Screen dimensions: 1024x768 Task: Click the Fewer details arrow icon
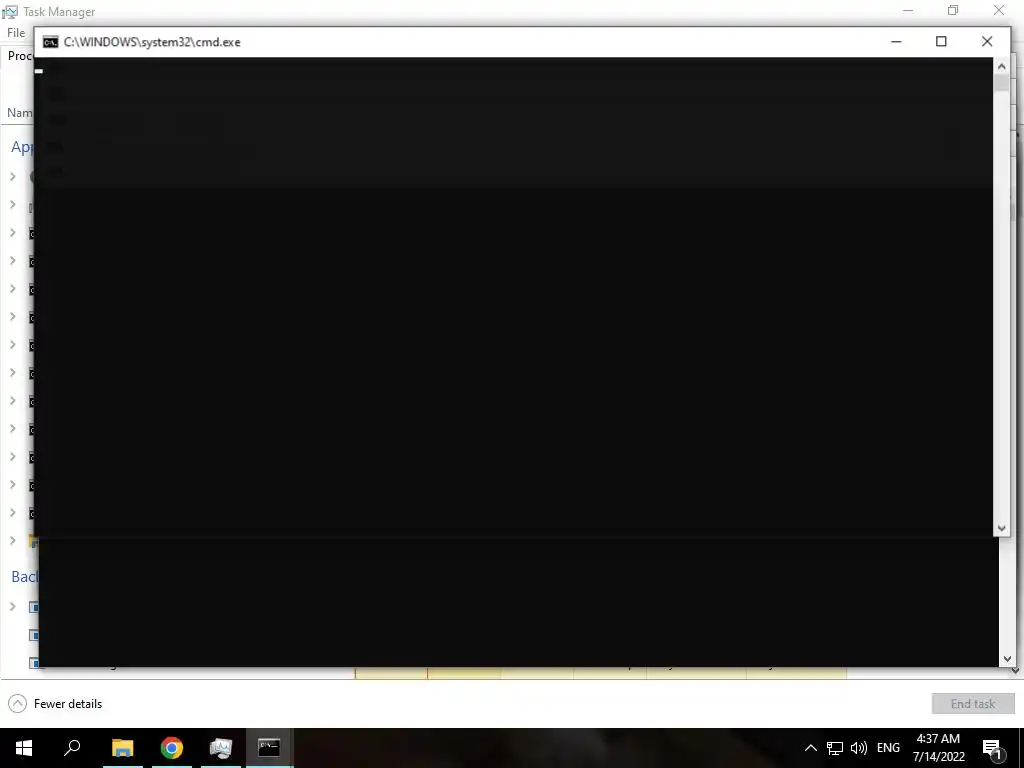pos(18,703)
